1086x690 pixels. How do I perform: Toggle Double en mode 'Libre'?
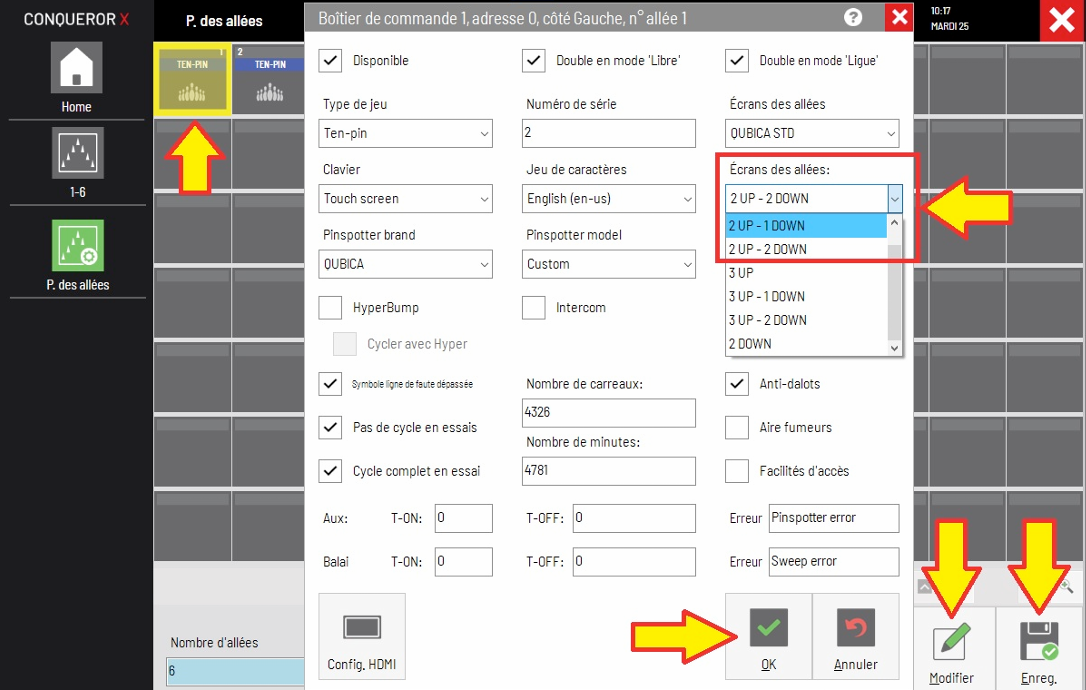click(x=533, y=60)
